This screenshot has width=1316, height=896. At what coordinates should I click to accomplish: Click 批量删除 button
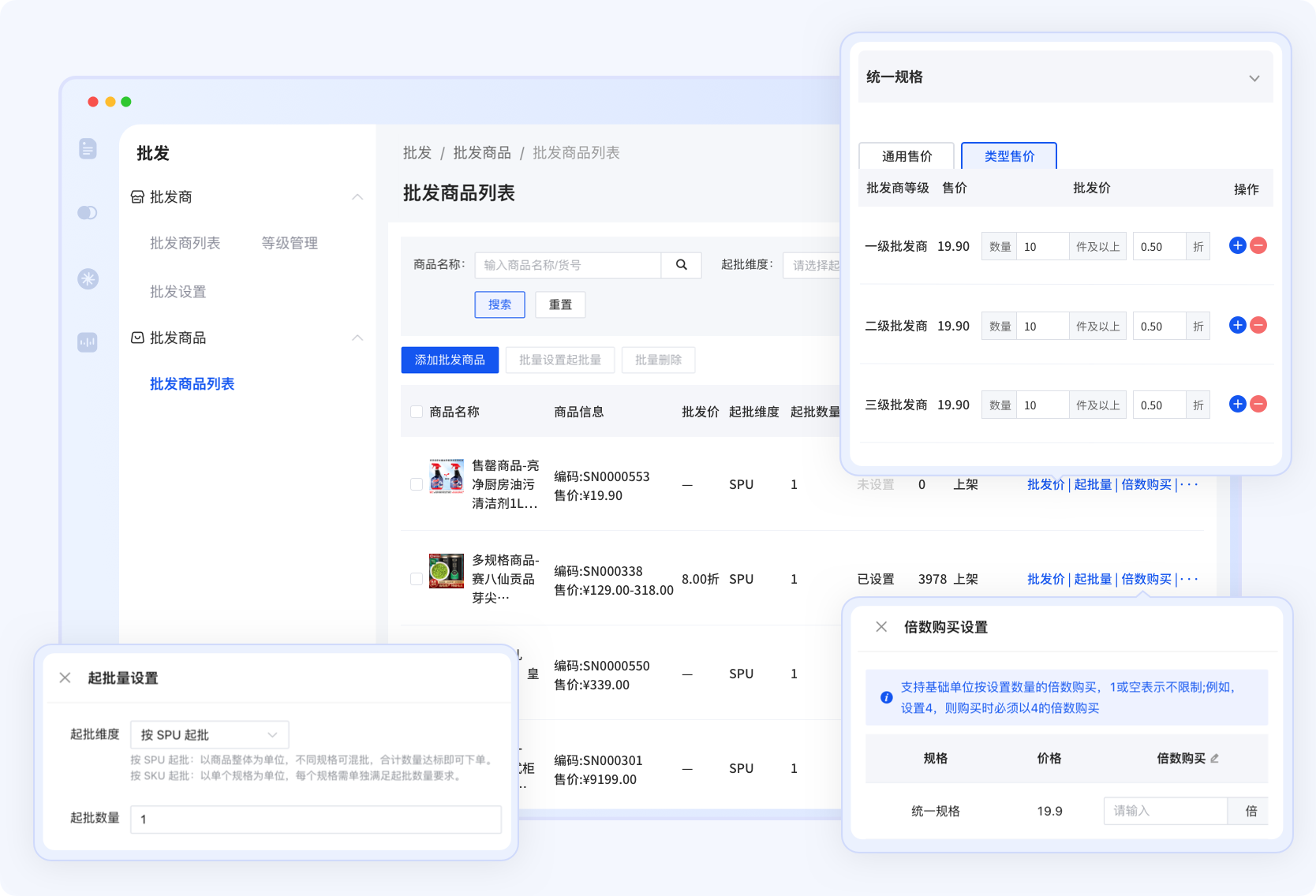pyautogui.click(x=658, y=360)
